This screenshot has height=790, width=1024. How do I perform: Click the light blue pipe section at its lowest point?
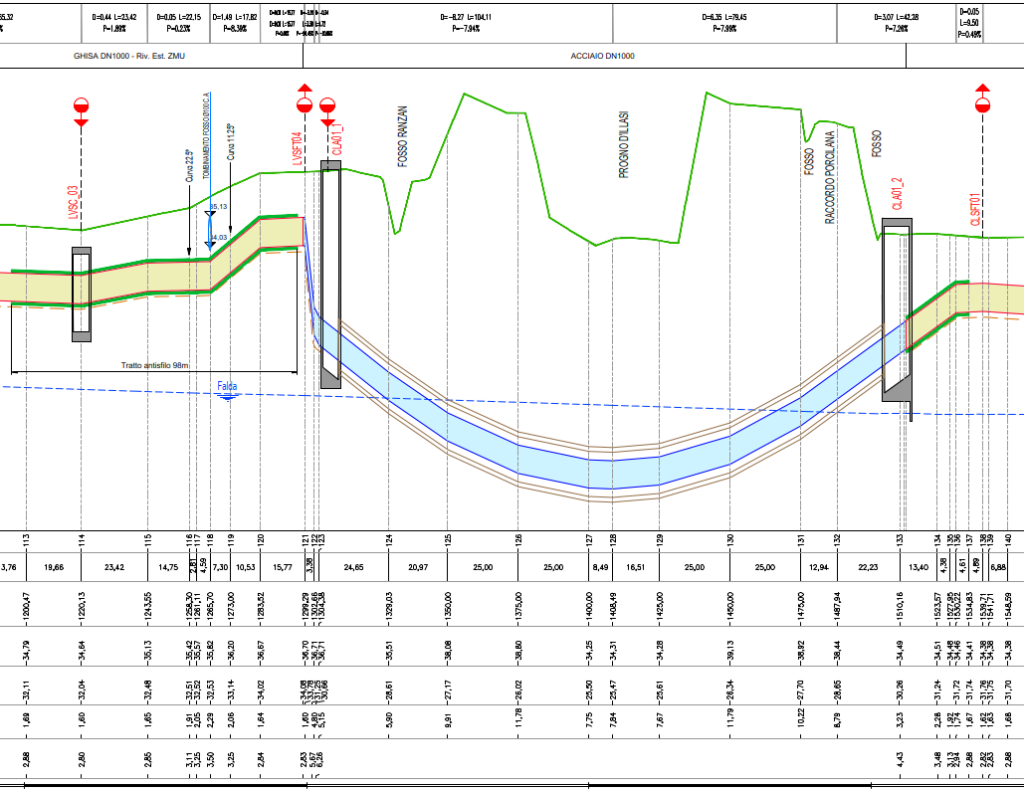[x=612, y=470]
